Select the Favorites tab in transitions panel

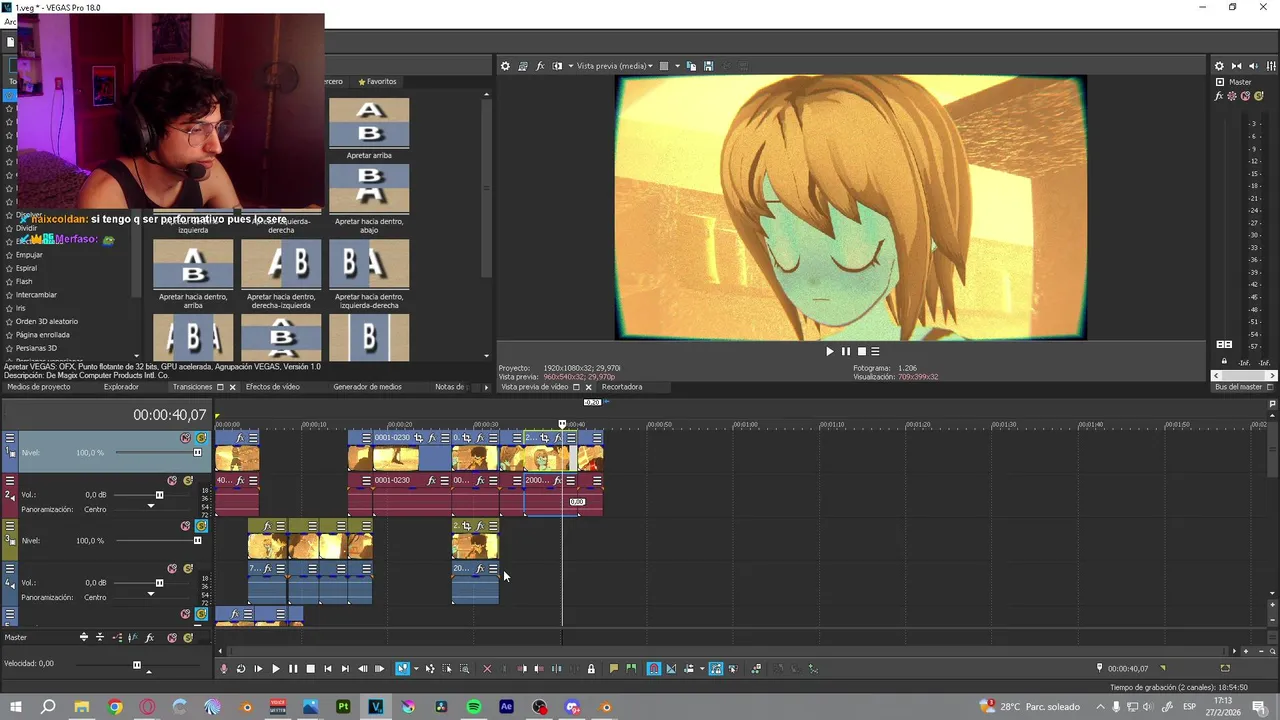pyautogui.click(x=377, y=82)
